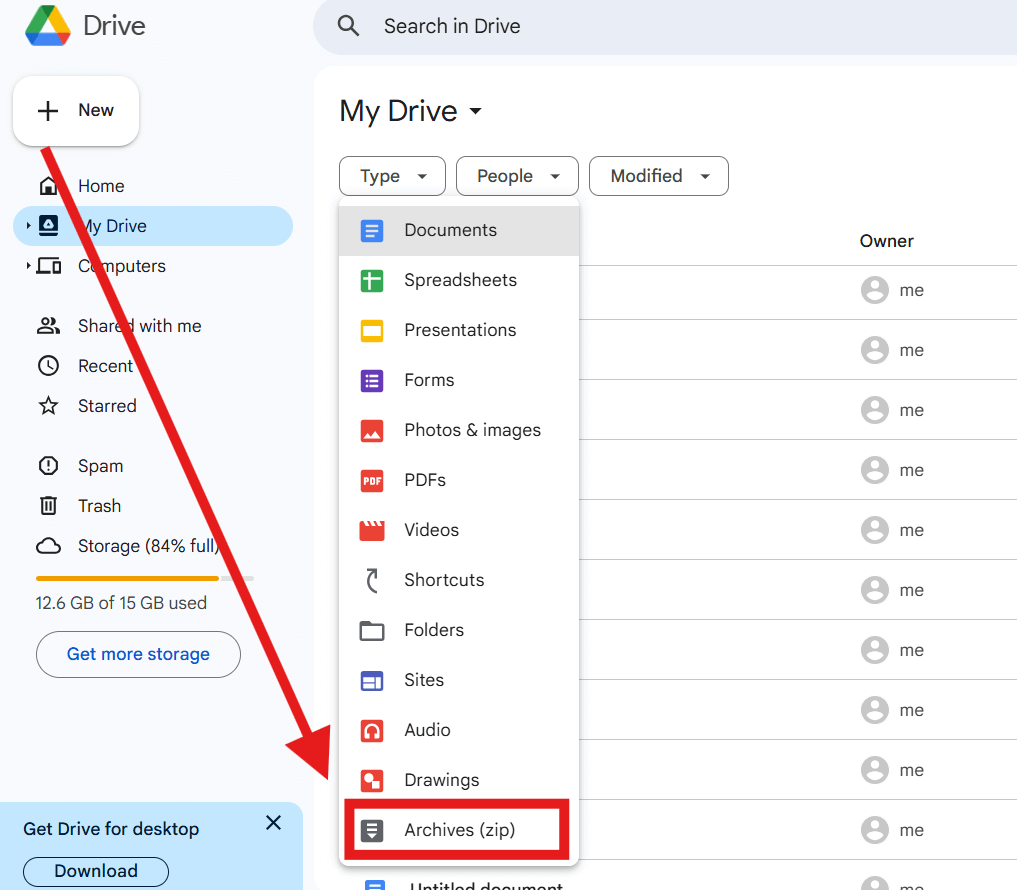
Task: Filter by Videos file type
Action: [431, 530]
